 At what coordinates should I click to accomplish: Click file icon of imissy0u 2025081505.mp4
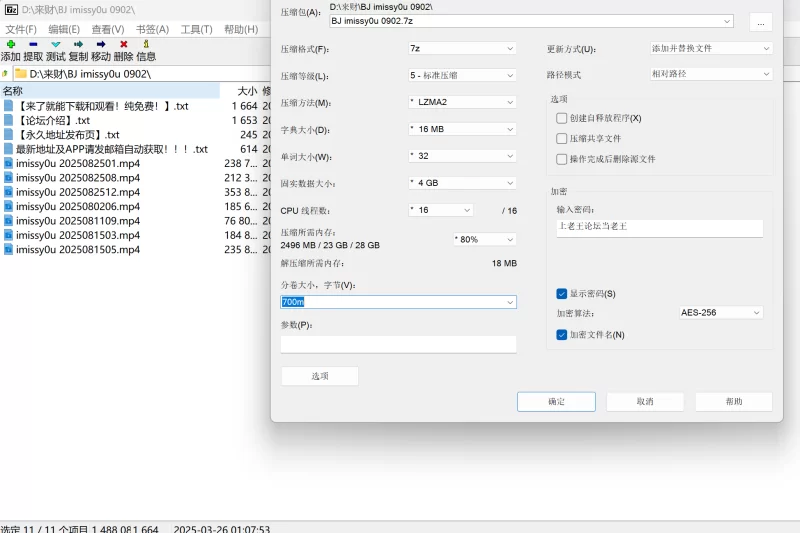pyautogui.click(x=8, y=249)
